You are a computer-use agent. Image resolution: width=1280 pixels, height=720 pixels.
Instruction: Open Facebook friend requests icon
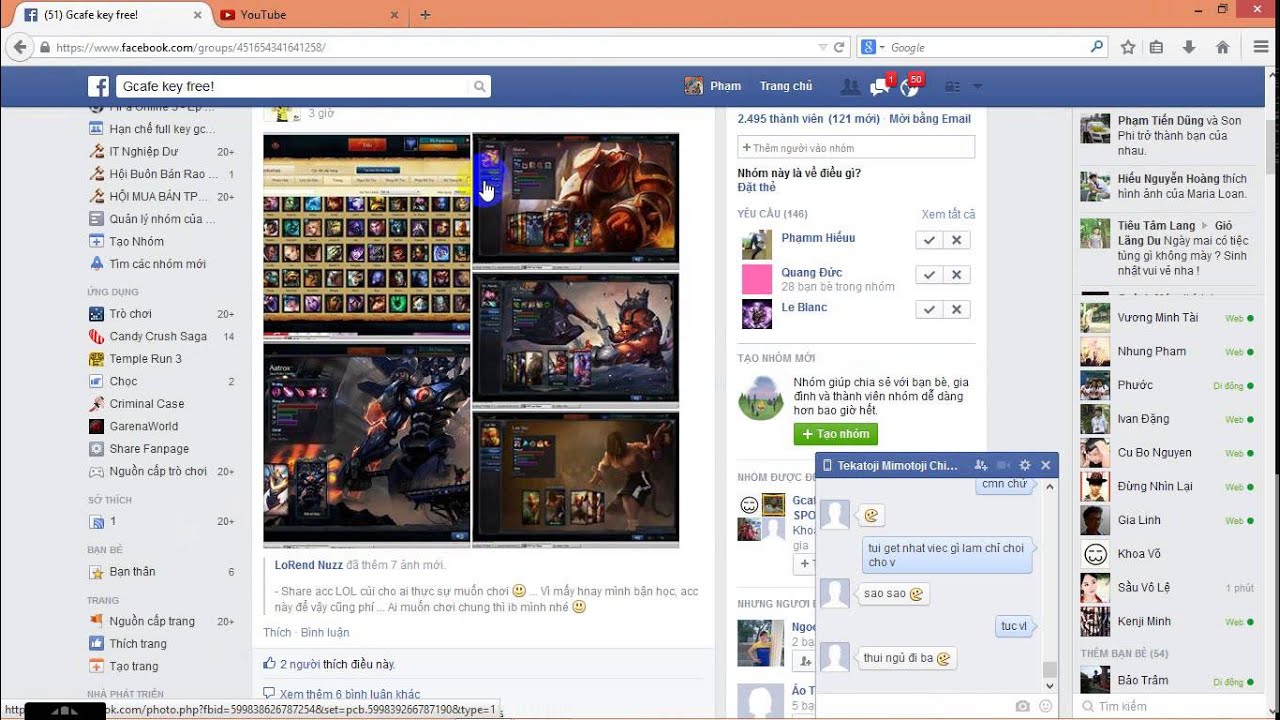coord(850,87)
